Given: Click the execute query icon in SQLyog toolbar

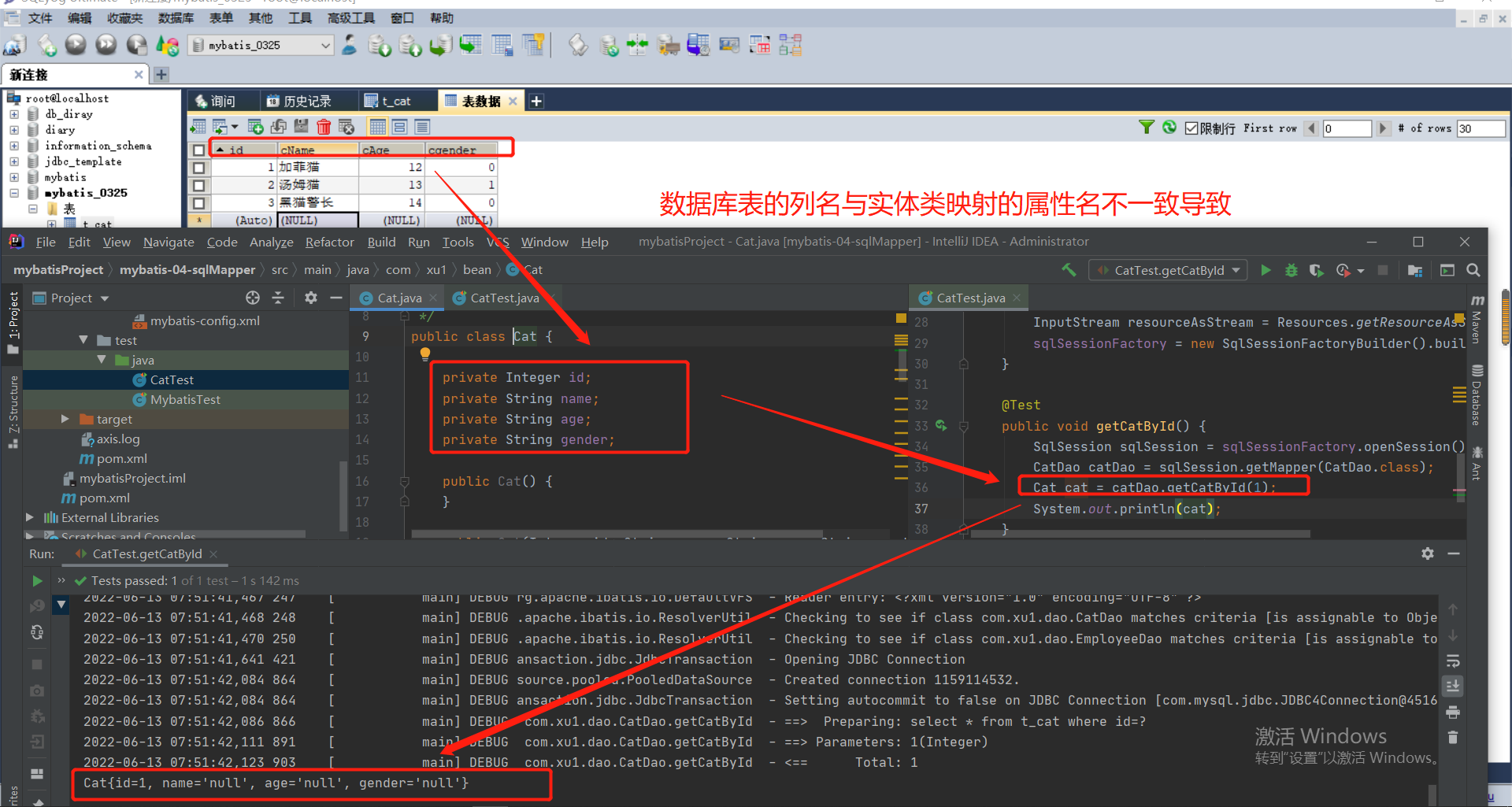Looking at the screenshot, I should [76, 45].
